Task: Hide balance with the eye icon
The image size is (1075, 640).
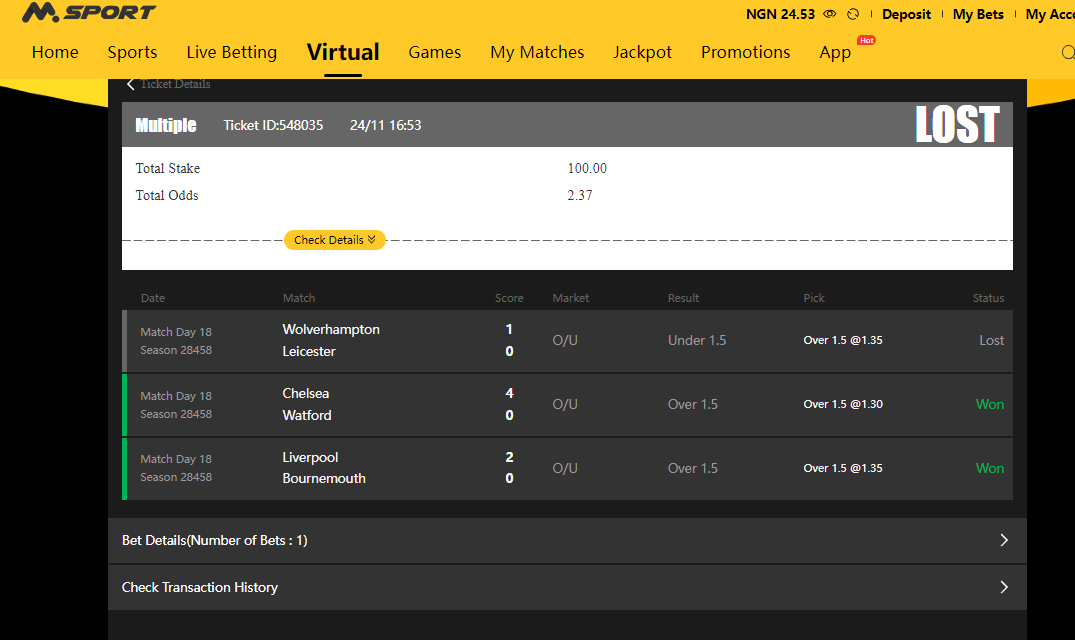Action: 829,14
